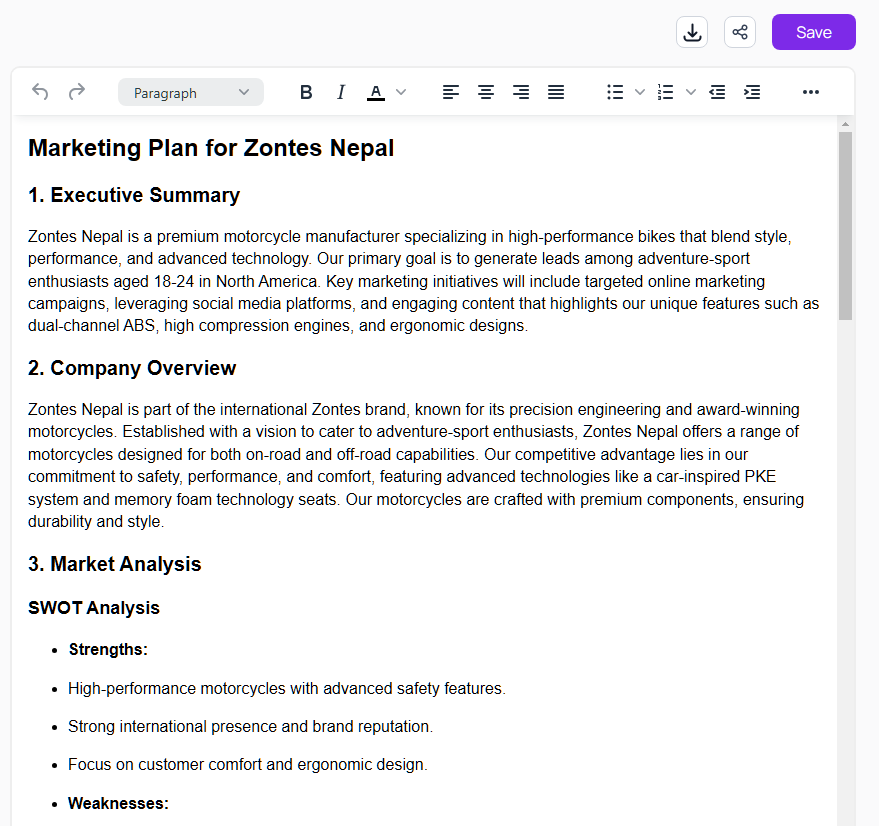Justify the paragraph text

pos(556,92)
